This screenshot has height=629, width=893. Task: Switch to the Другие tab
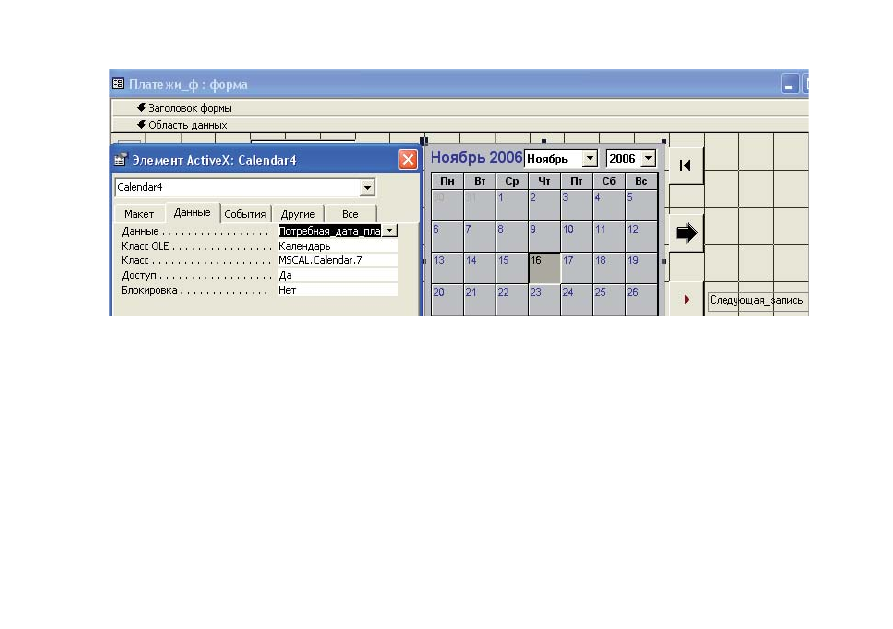pyautogui.click(x=297, y=214)
